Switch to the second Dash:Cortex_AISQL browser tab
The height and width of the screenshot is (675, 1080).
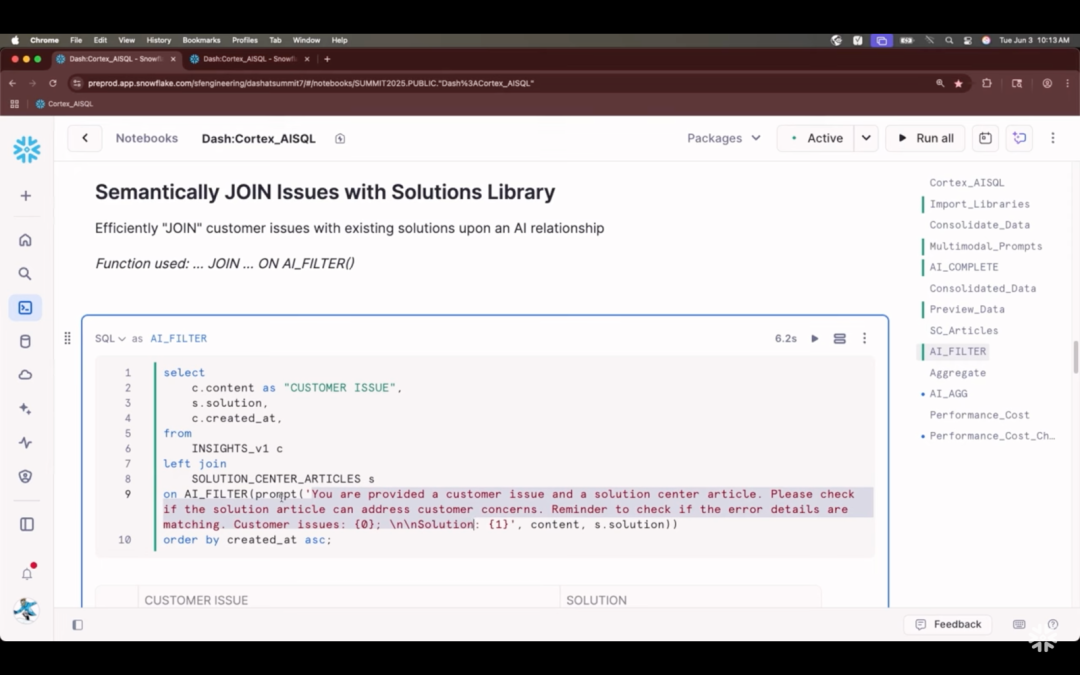[x=251, y=59]
